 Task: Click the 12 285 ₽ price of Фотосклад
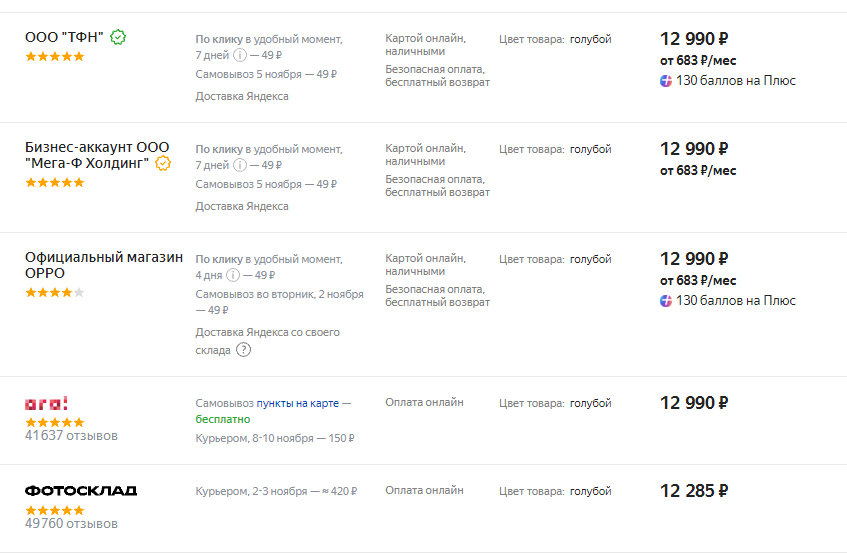pos(694,491)
